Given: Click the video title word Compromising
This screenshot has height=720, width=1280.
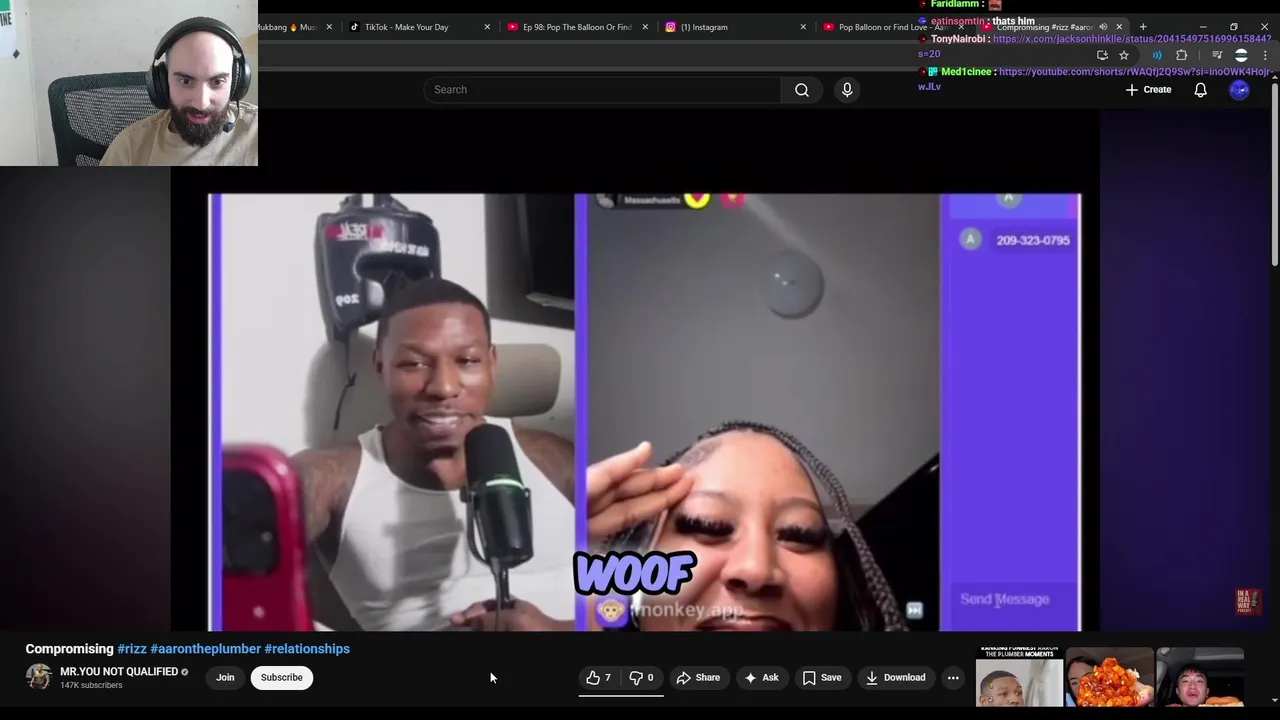Looking at the screenshot, I should pyautogui.click(x=69, y=649).
